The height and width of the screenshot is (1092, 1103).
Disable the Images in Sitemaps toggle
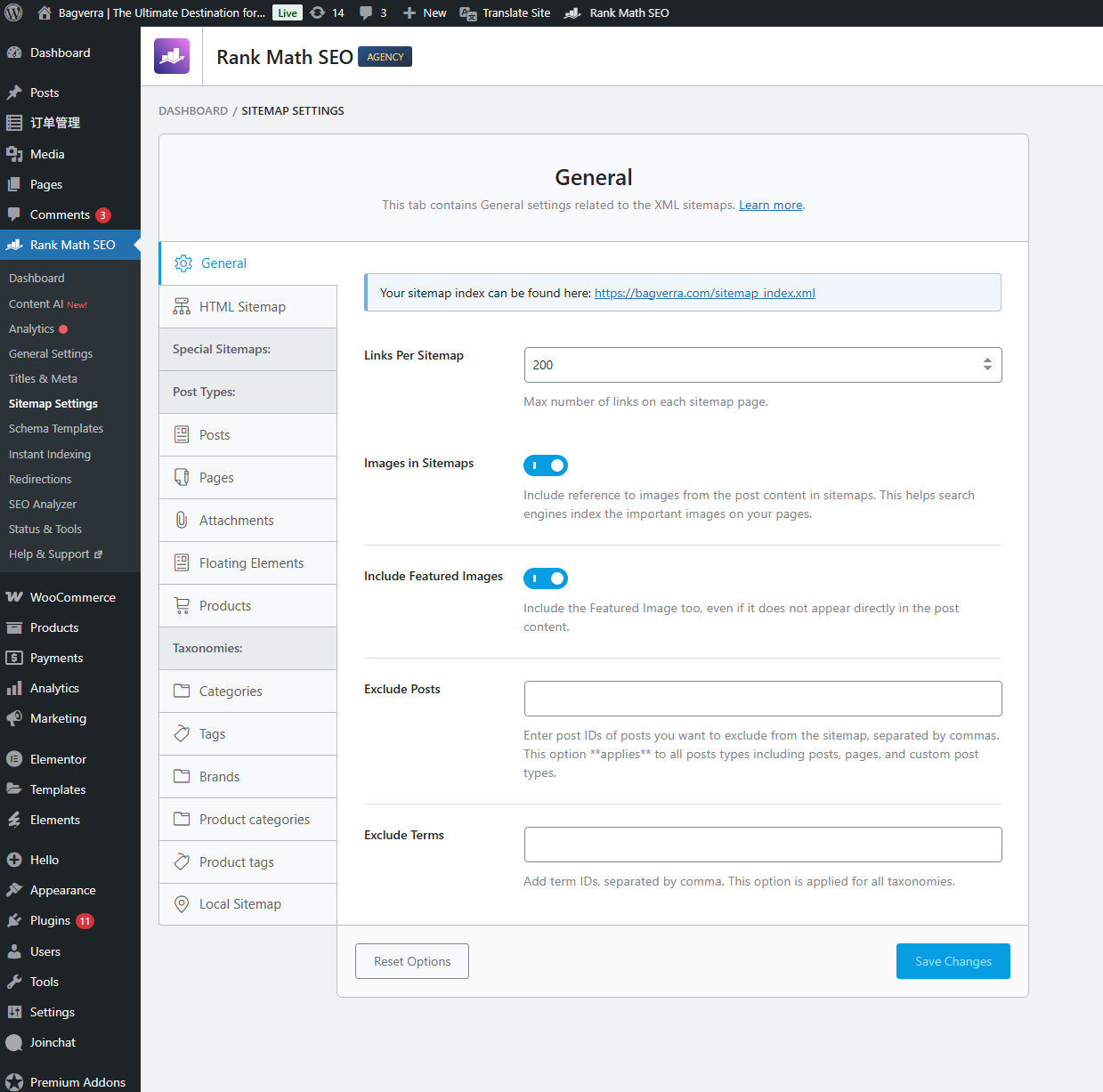click(x=546, y=465)
